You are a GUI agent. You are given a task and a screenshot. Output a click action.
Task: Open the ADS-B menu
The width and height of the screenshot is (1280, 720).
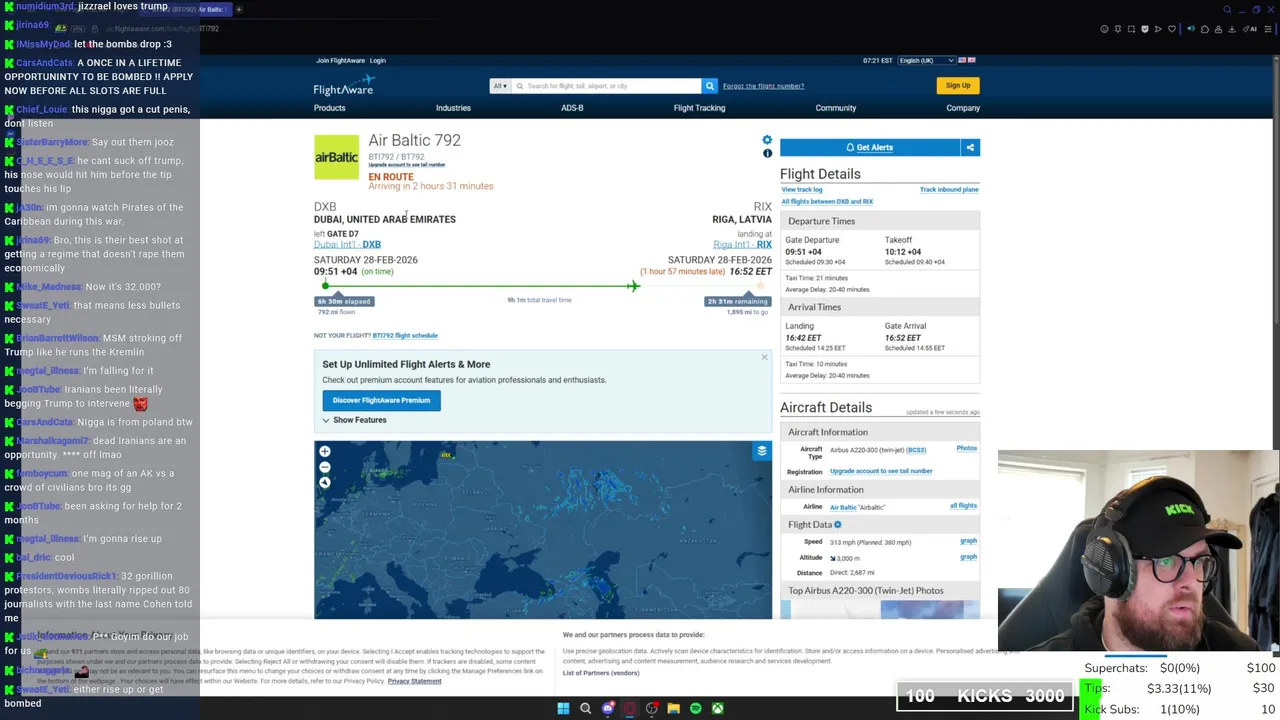pos(572,108)
